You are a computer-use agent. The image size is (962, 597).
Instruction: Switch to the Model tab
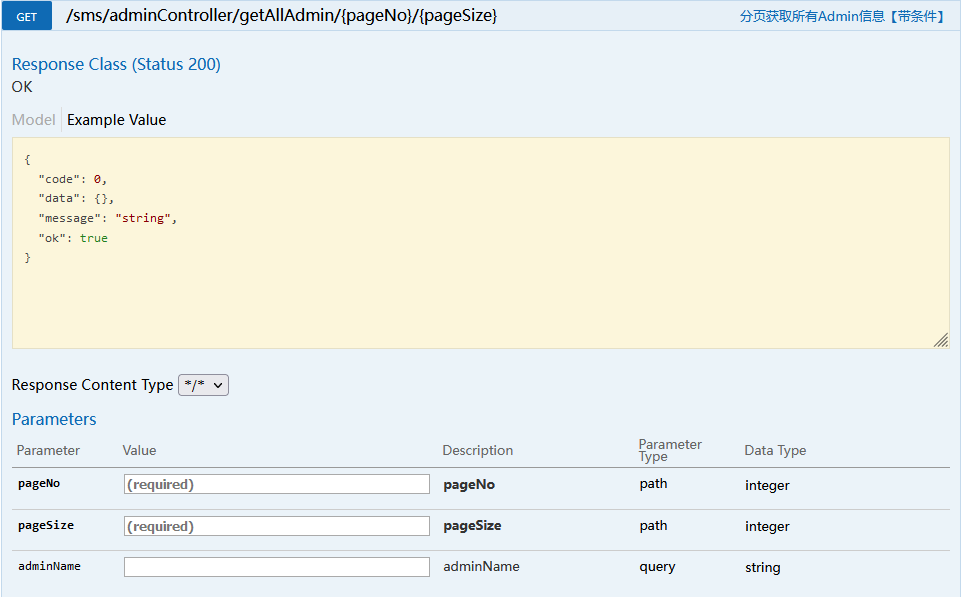[33, 120]
